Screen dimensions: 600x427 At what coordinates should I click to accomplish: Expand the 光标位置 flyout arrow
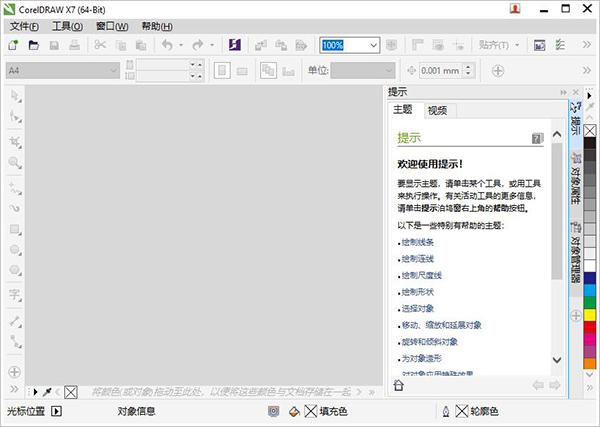pyautogui.click(x=56, y=411)
